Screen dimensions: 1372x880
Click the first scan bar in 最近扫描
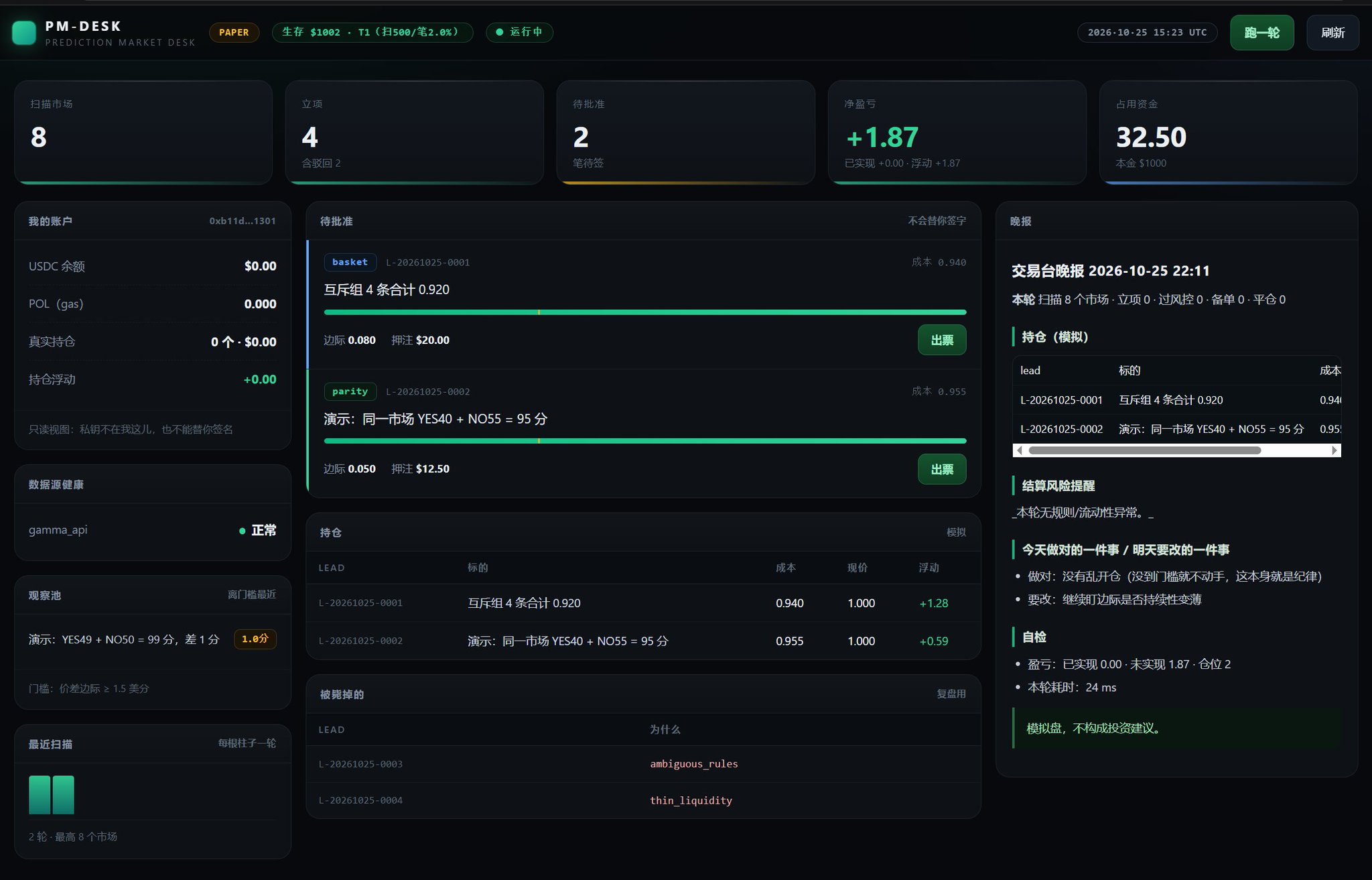tap(40, 795)
